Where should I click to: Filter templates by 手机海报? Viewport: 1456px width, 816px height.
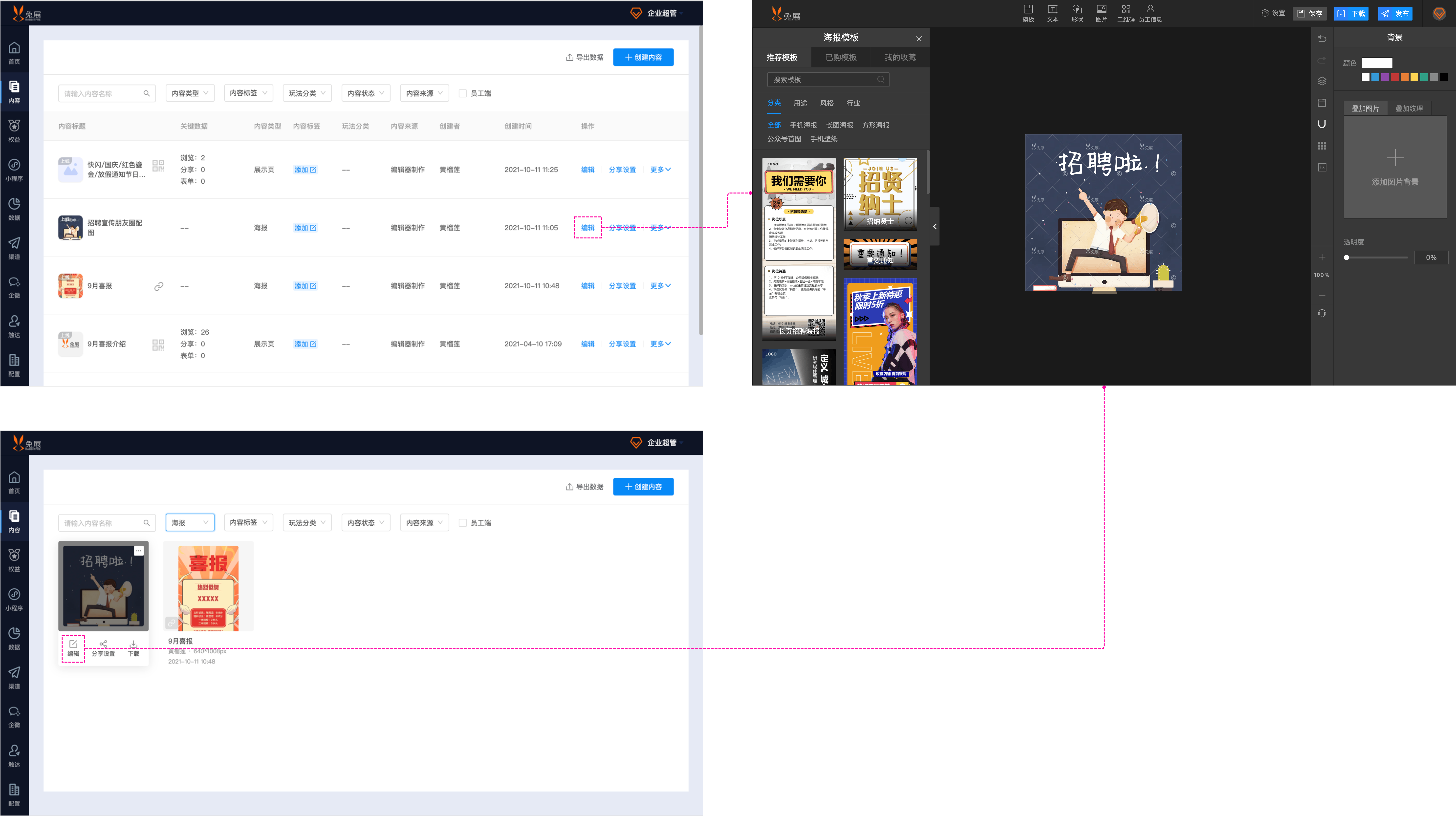803,125
